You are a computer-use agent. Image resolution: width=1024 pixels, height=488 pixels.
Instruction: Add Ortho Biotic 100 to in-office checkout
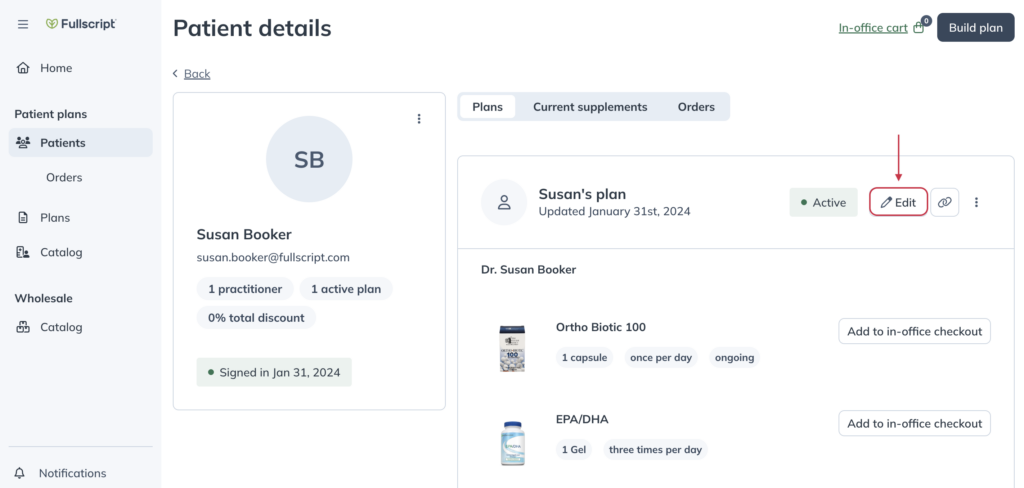914,331
